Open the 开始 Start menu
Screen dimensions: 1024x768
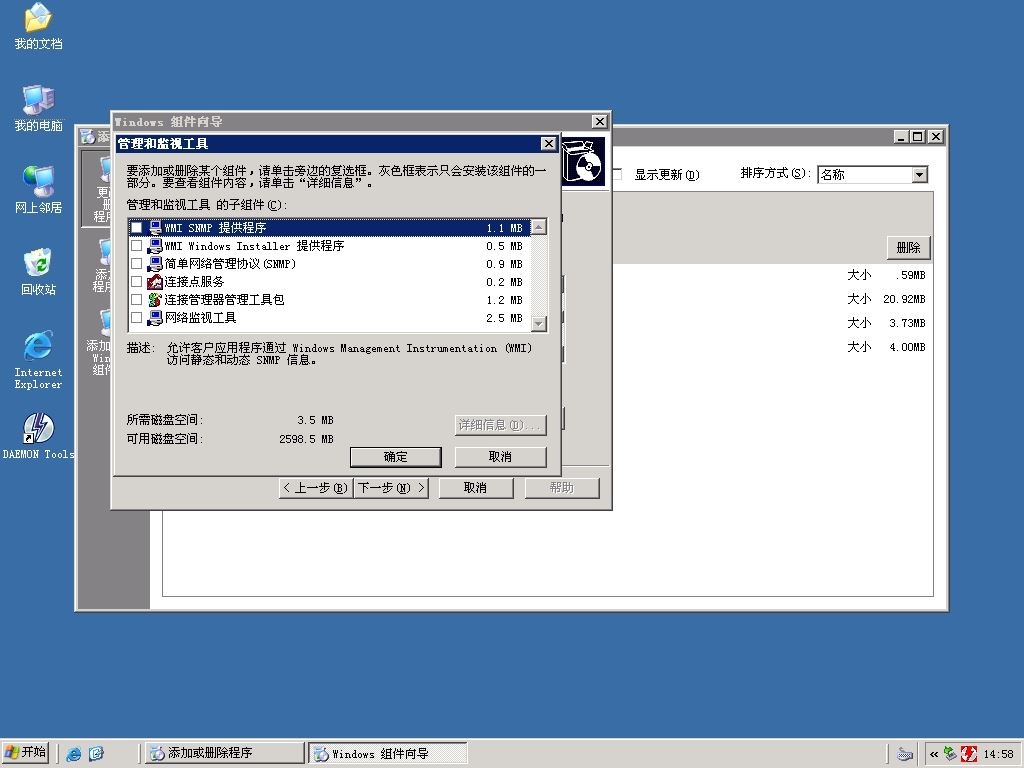pos(27,753)
